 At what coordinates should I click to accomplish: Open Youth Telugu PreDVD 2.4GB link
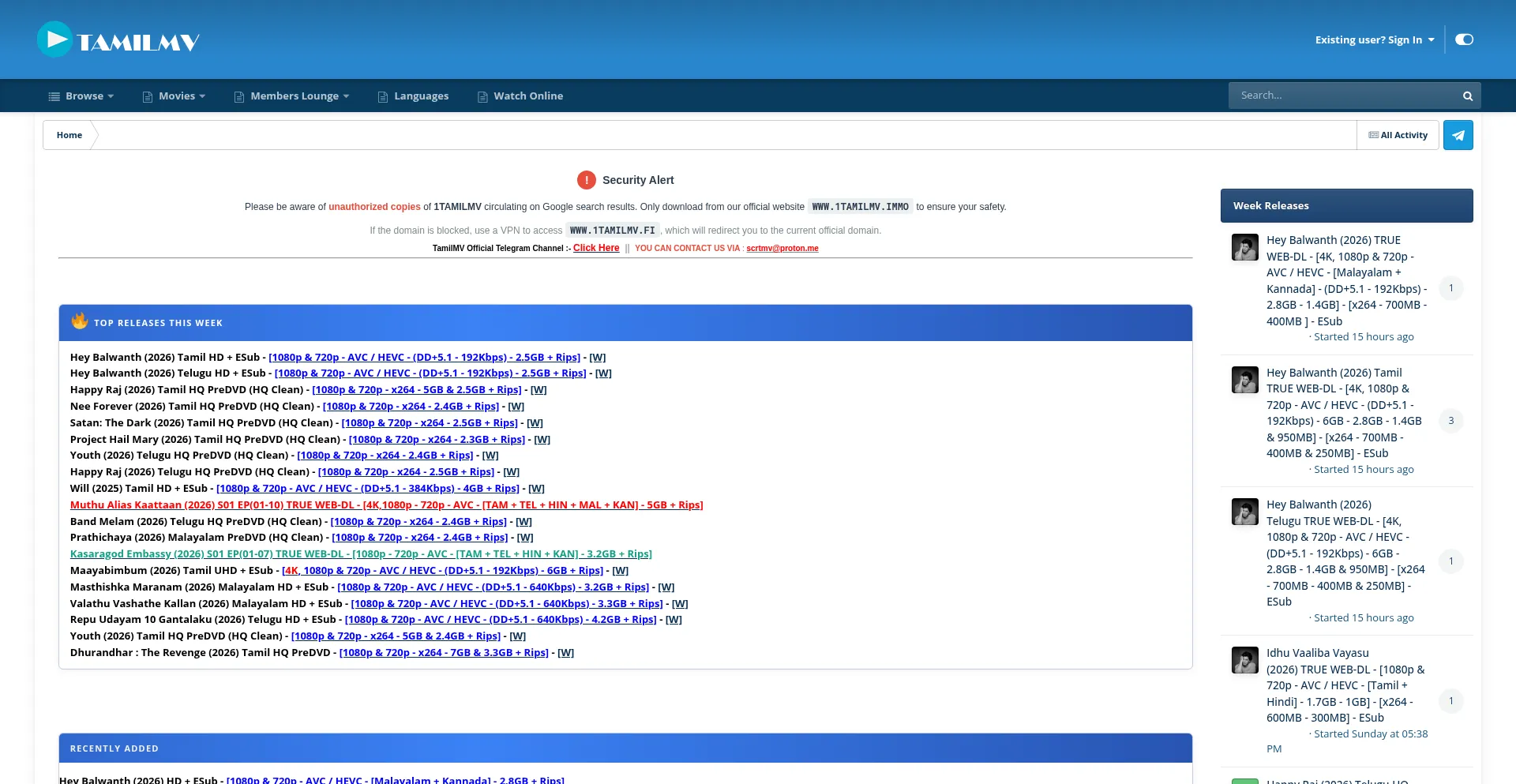[x=385, y=456]
